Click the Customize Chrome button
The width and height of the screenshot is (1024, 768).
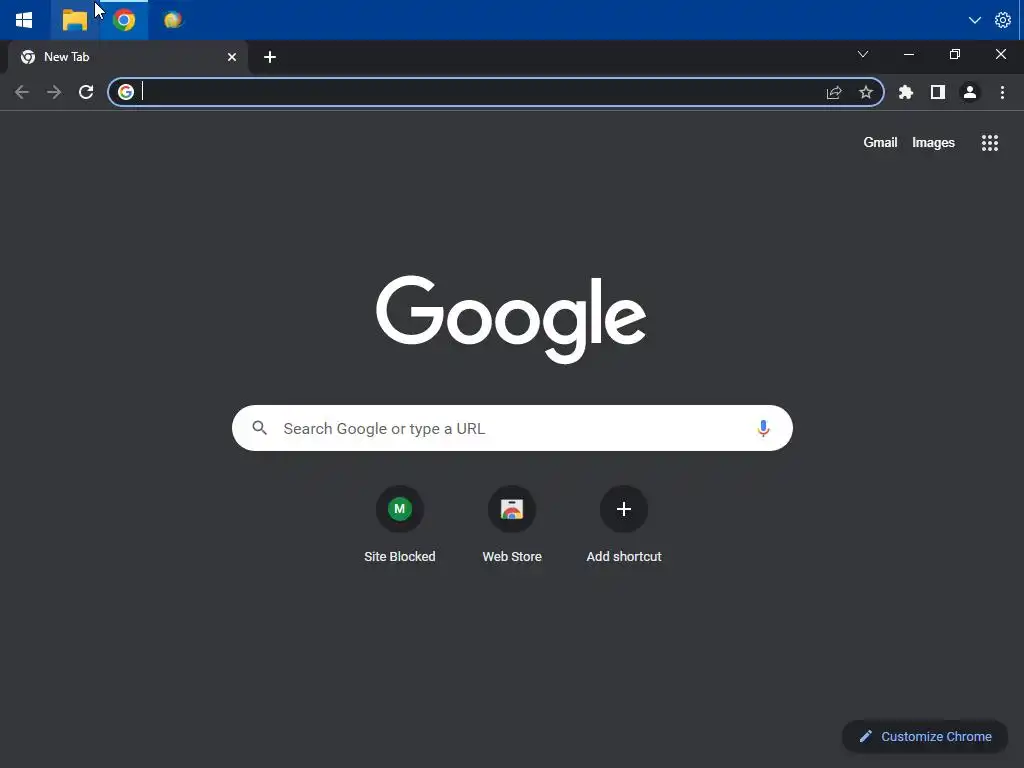coord(925,737)
